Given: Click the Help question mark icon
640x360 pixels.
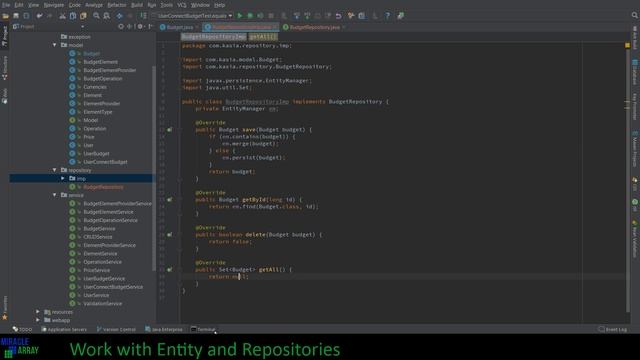Looking at the screenshot, I should 387,16.
